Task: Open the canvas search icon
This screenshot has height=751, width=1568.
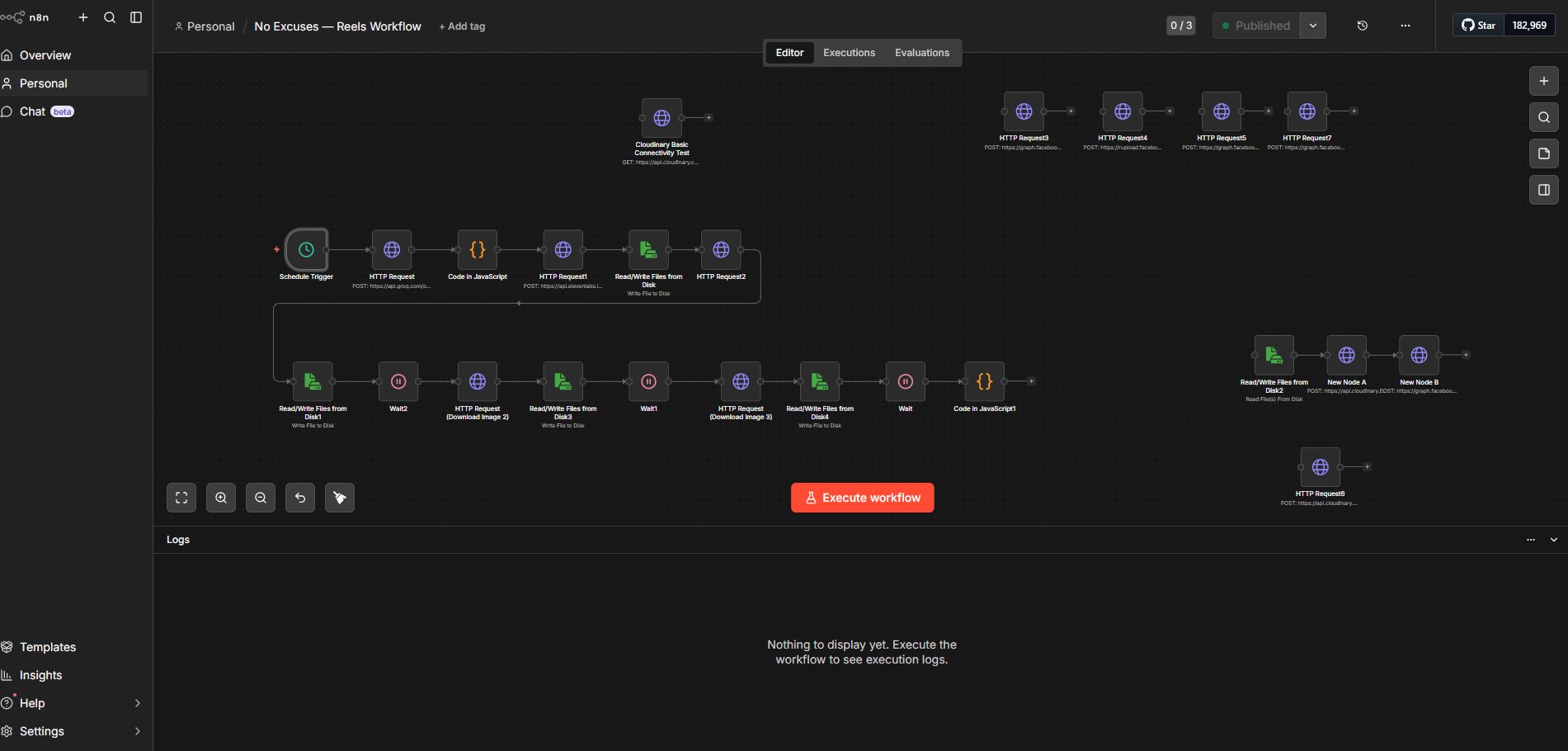Action: pyautogui.click(x=1543, y=117)
